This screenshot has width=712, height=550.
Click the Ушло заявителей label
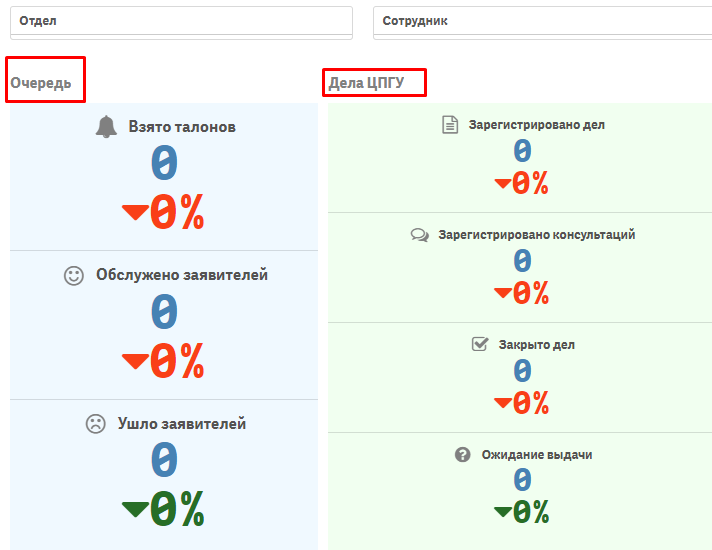182,424
